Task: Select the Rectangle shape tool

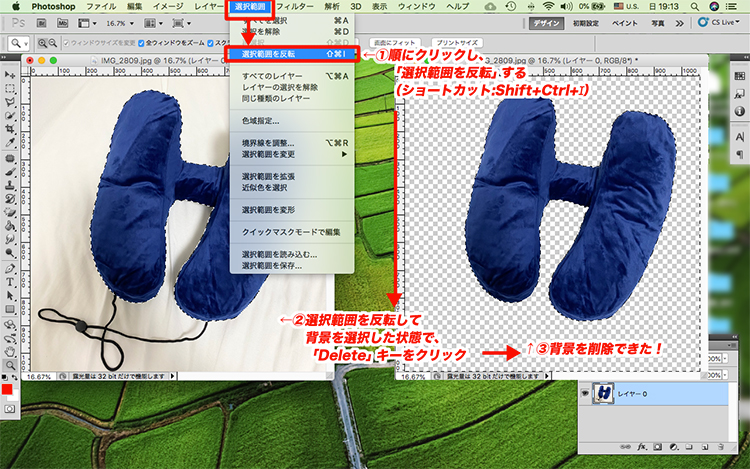Action: (10, 309)
